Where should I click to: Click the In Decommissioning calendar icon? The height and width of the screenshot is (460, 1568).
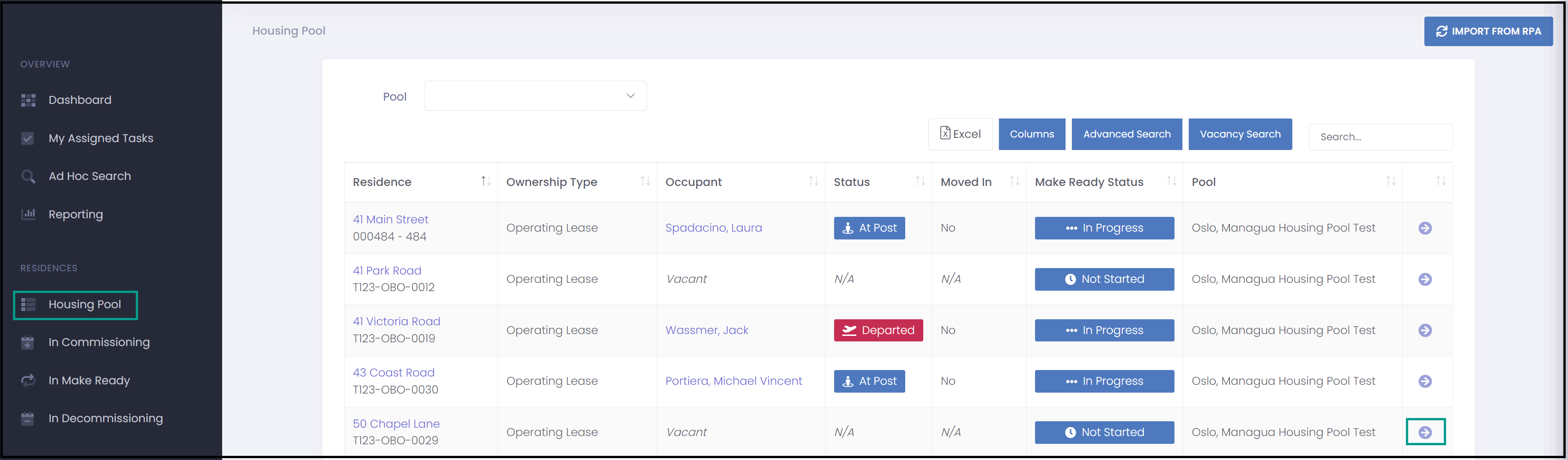tap(27, 418)
